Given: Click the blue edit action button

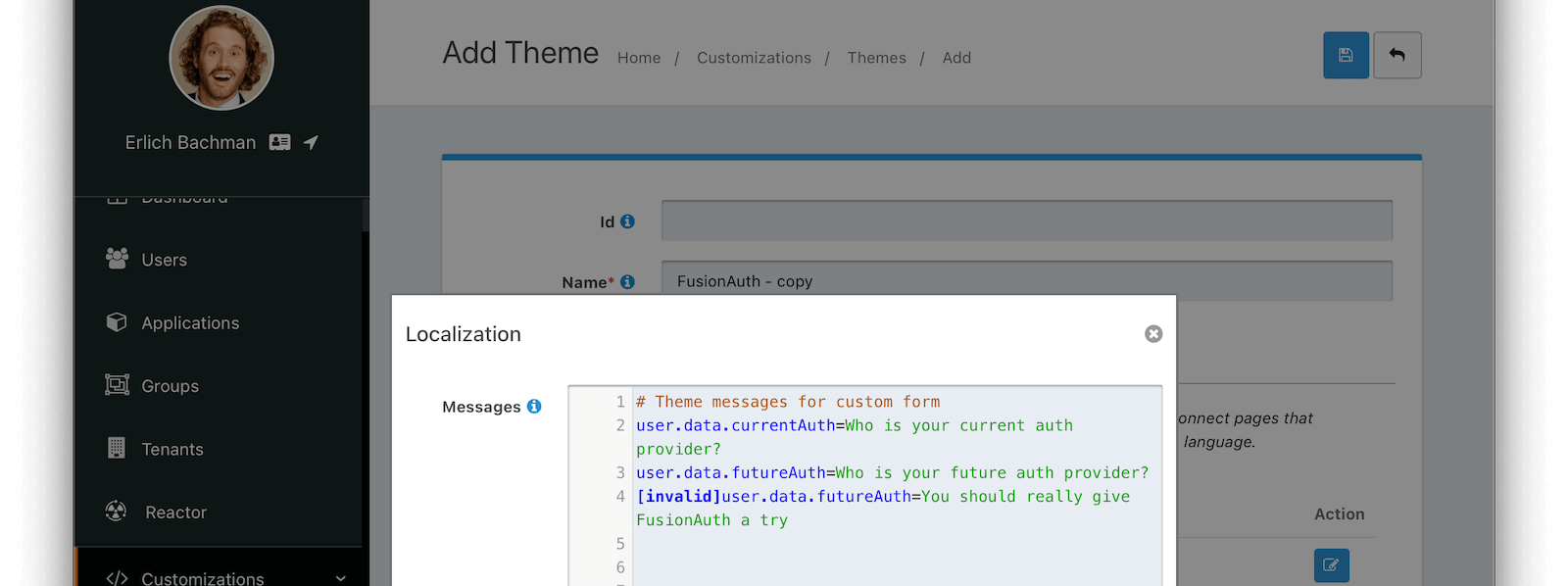Looking at the screenshot, I should [1331, 564].
